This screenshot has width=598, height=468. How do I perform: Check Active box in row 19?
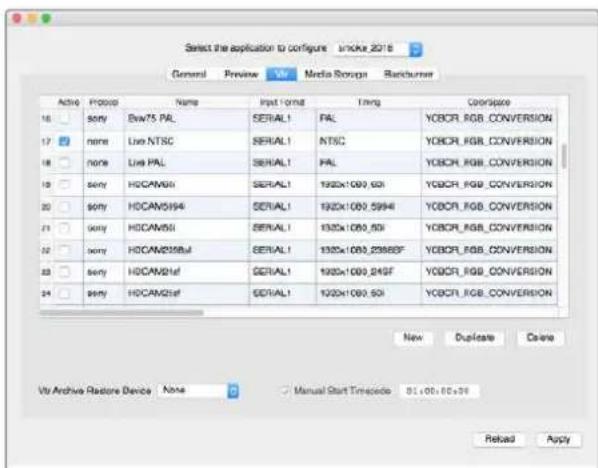point(64,185)
